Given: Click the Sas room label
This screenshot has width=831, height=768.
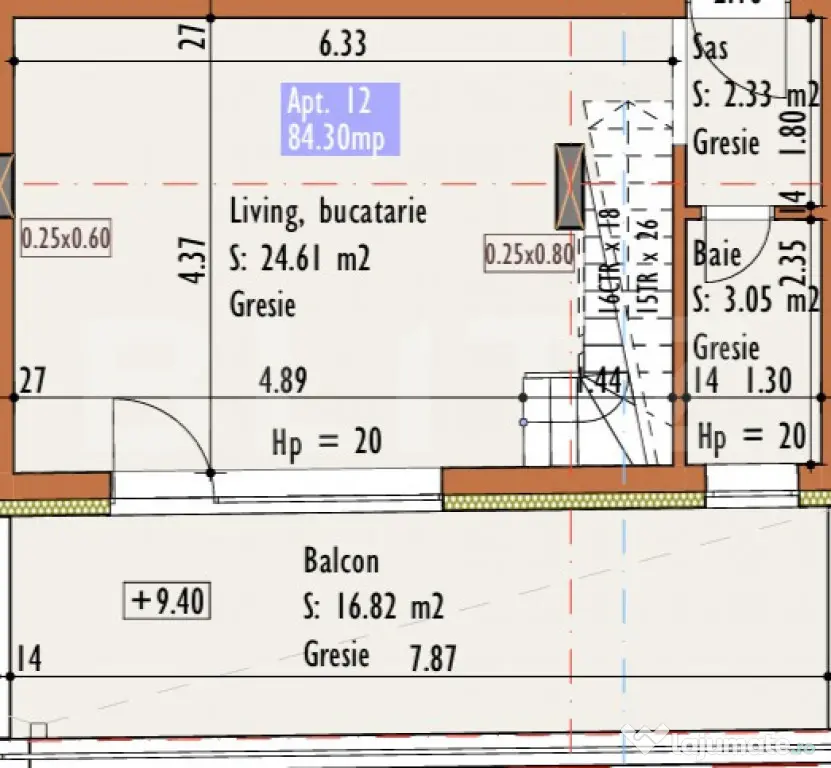Looking at the screenshot, I should [x=711, y=48].
